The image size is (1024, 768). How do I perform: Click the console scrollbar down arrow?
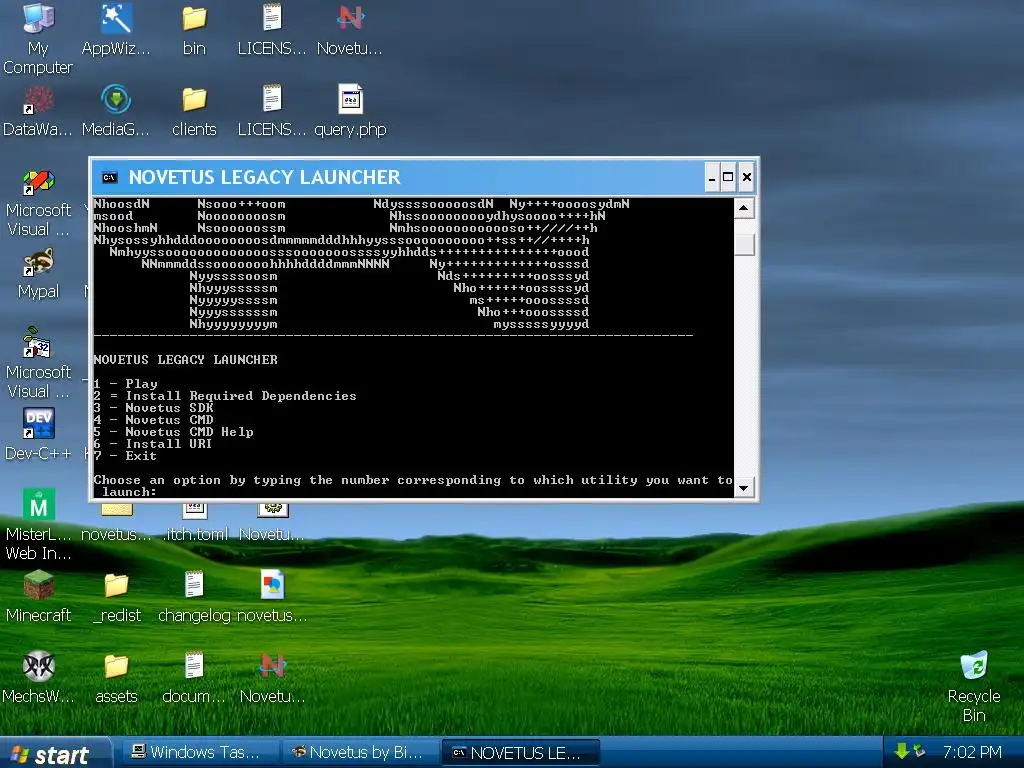pos(744,488)
